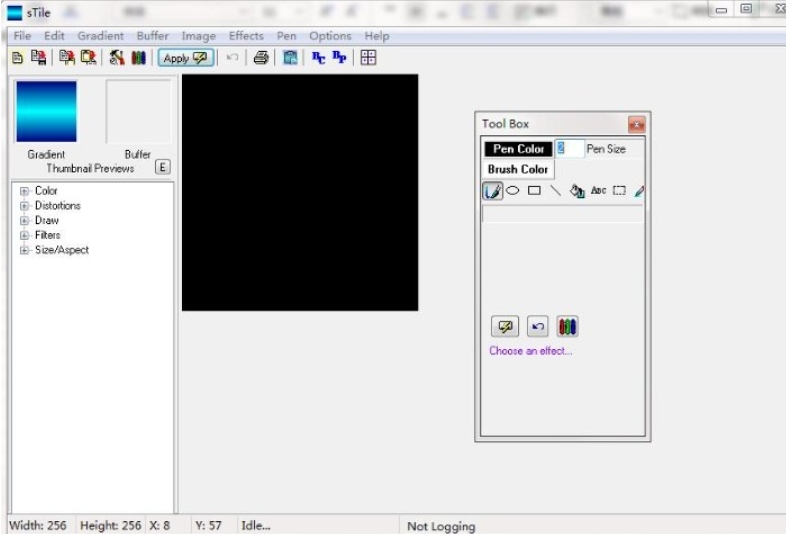The height and width of the screenshot is (534, 786).
Task: Pick the line tool in Tool Box
Action: [x=555, y=190]
